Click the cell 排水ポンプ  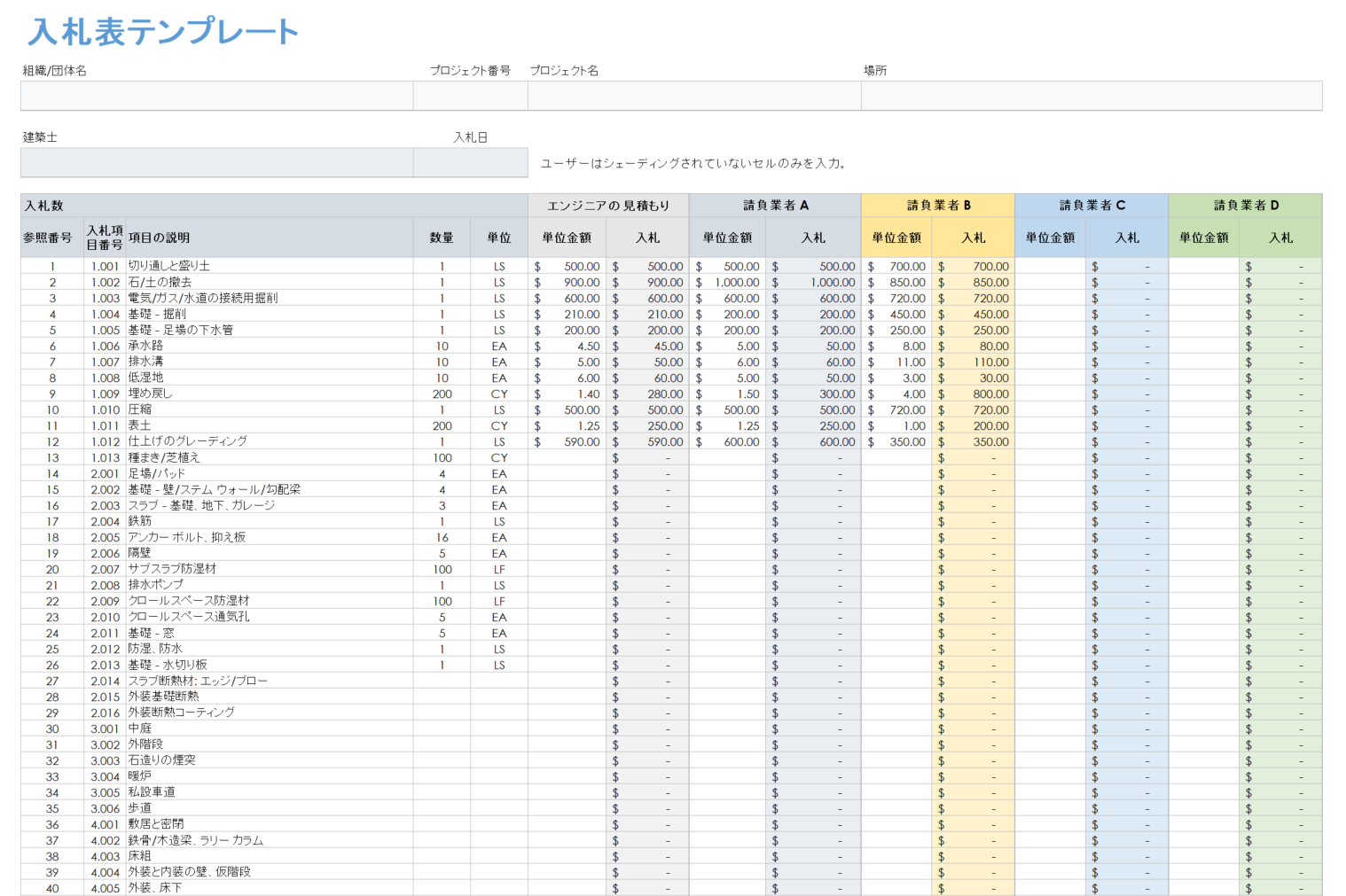point(270,585)
